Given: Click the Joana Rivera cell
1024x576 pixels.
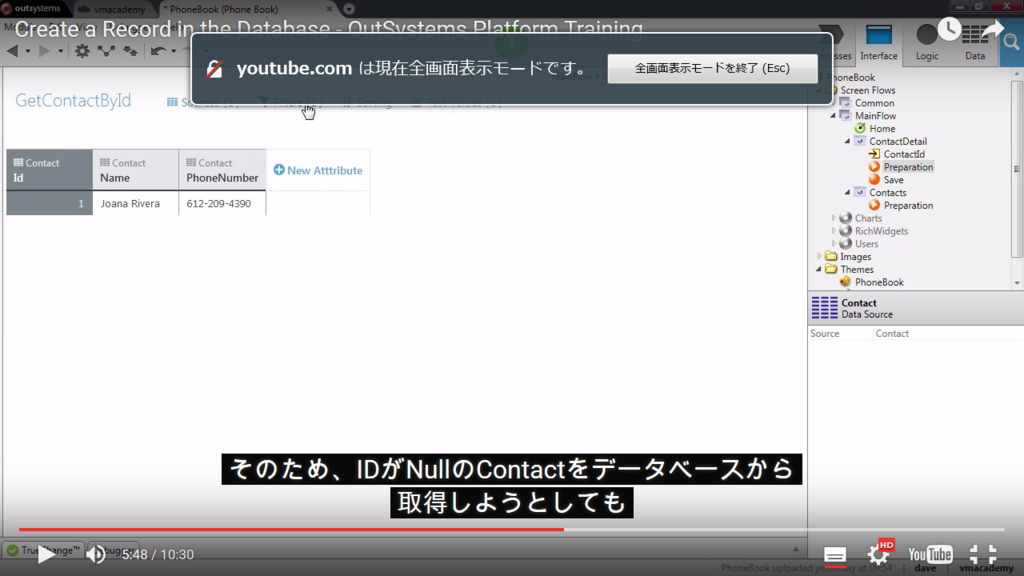Looking at the screenshot, I should click(136, 203).
